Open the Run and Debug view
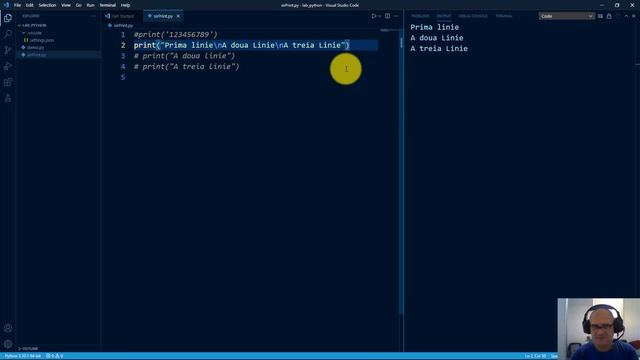This screenshot has width=640, height=360. tap(8, 66)
